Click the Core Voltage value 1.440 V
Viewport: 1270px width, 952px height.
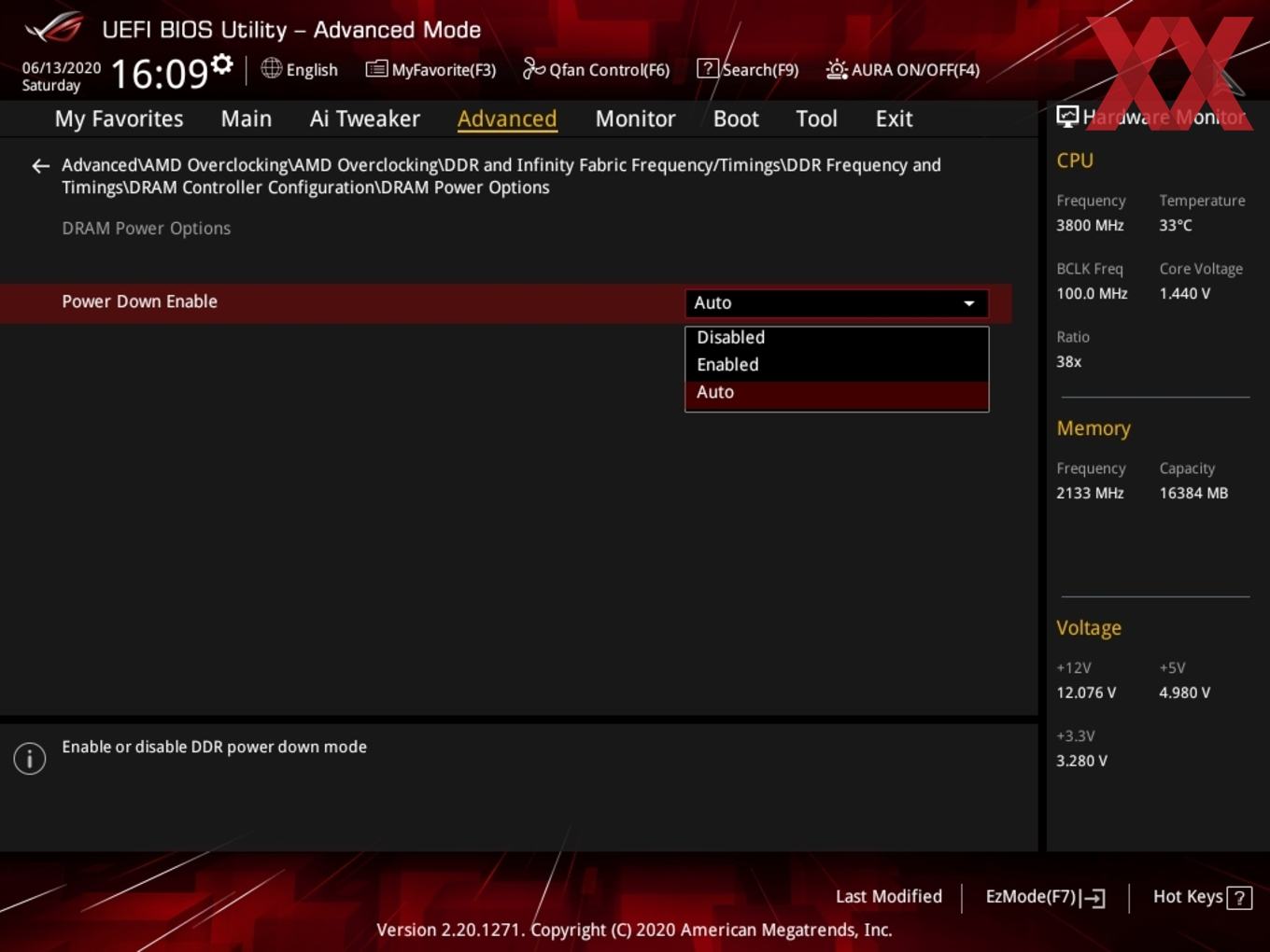(x=1185, y=293)
